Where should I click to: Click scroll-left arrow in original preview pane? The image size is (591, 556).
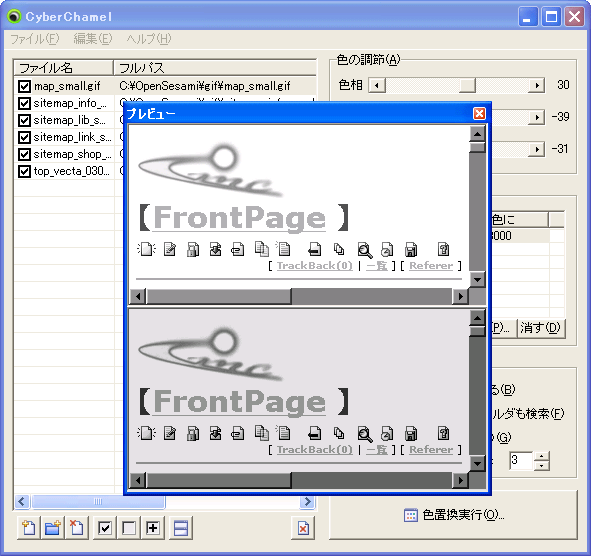click(x=138, y=297)
